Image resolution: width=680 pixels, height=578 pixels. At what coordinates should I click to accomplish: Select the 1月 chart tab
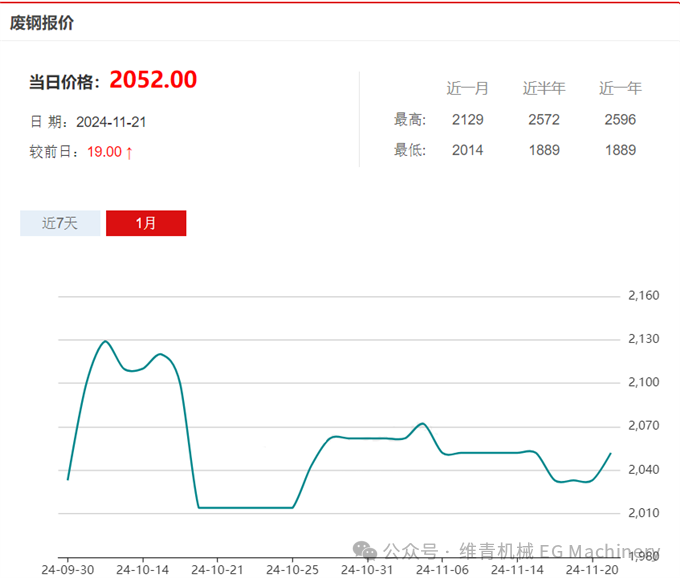(x=146, y=223)
